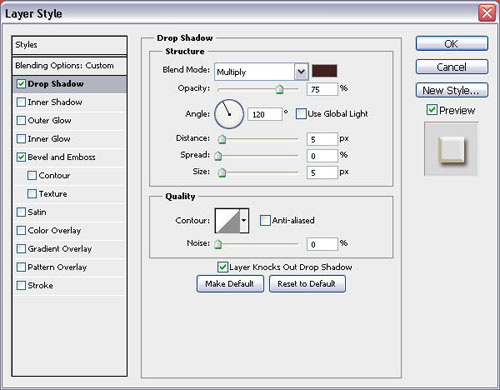This screenshot has height=390, width=500.
Task: Open the New Style dialog
Action: click(452, 90)
